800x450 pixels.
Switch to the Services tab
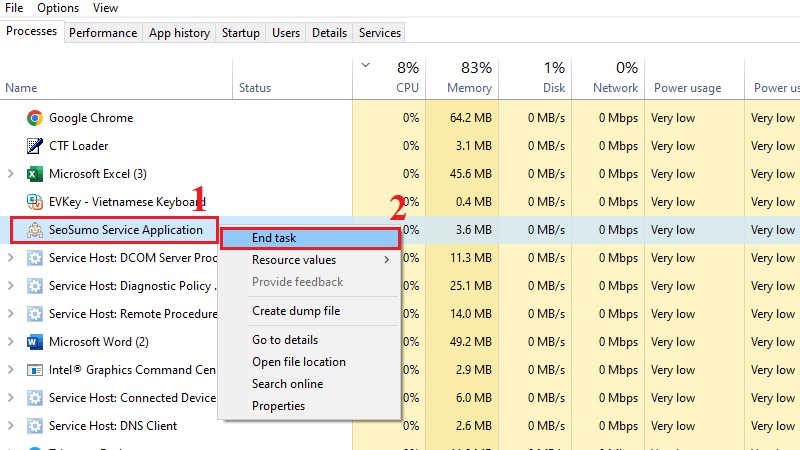coord(380,33)
